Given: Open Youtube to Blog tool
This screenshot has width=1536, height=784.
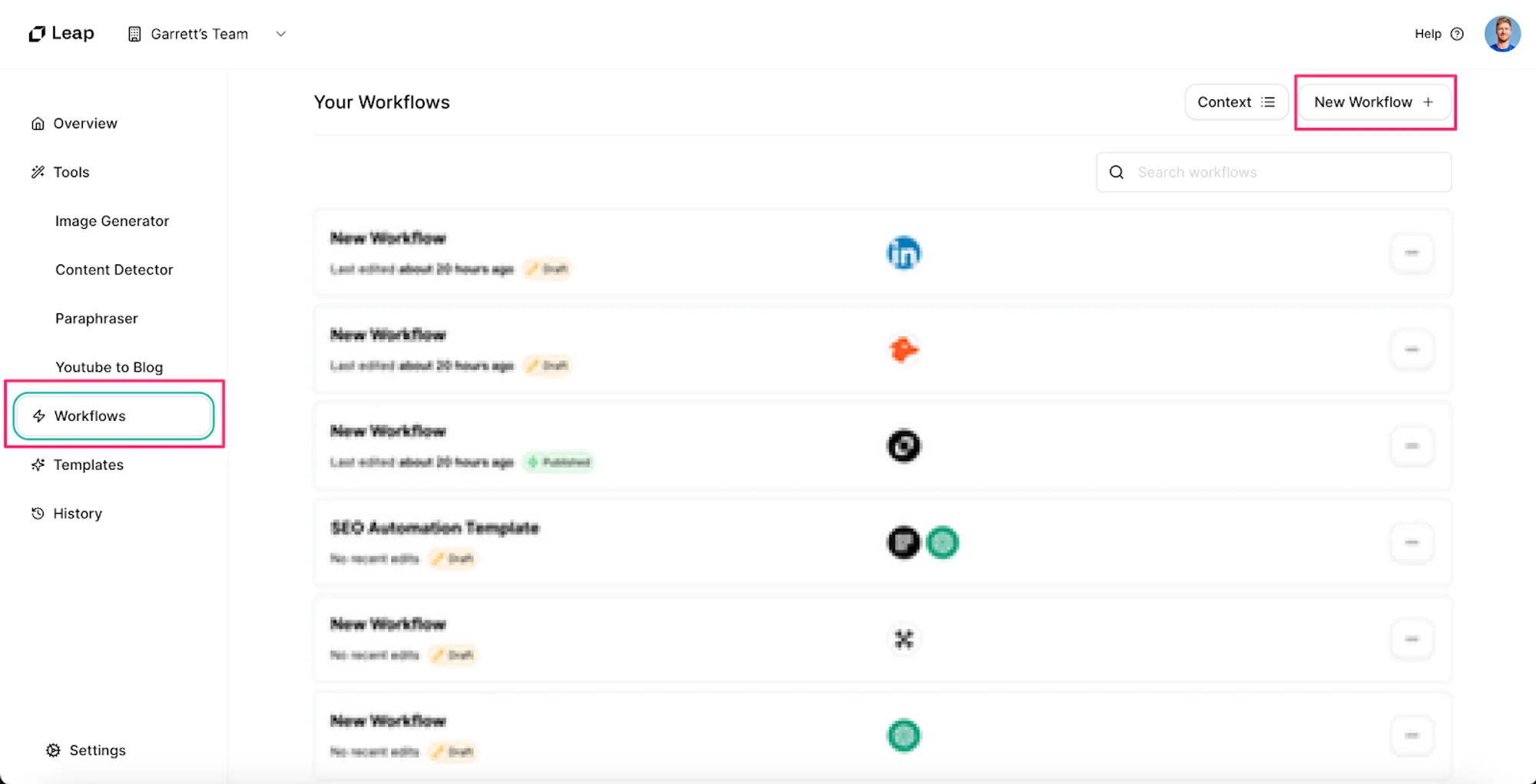Looking at the screenshot, I should (x=109, y=367).
